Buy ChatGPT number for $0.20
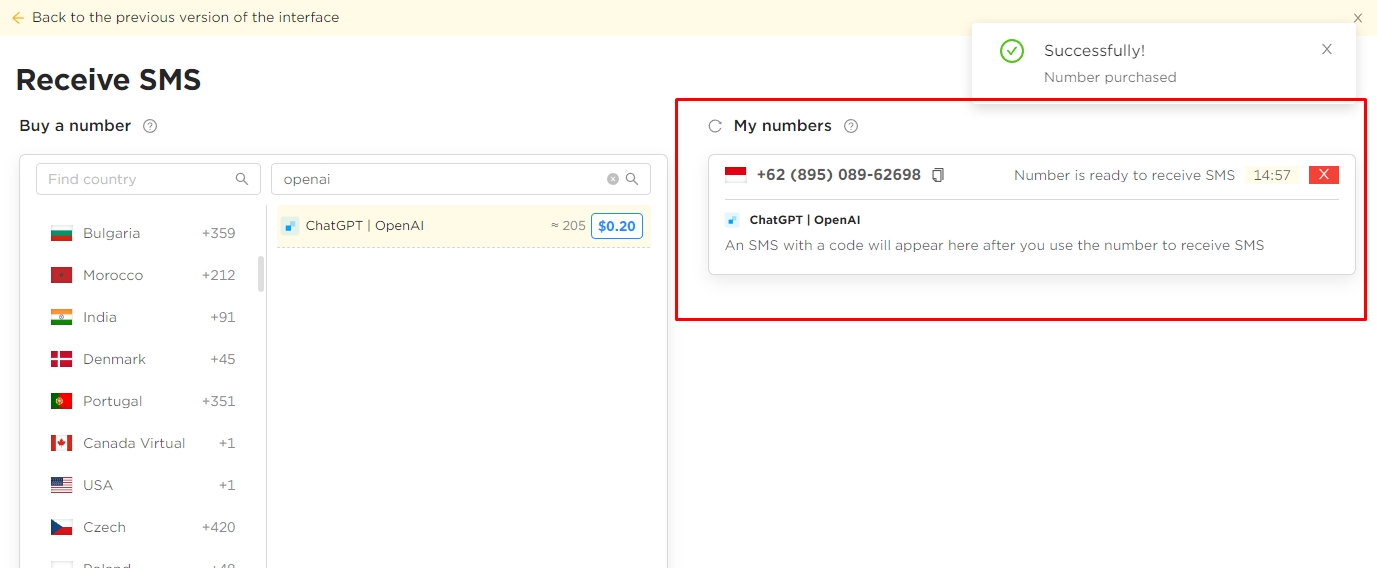Image resolution: width=1377 pixels, height=568 pixels. pyautogui.click(x=617, y=226)
